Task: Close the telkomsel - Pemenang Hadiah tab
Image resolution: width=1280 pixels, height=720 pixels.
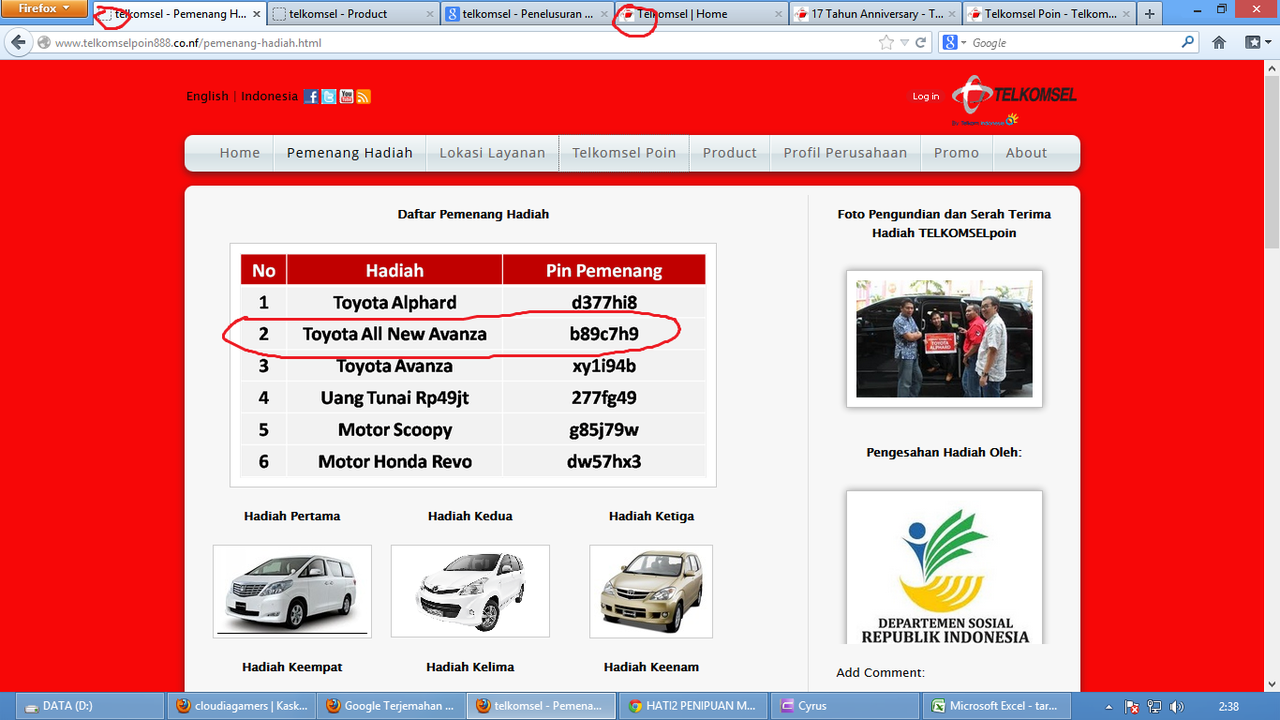Action: pos(257,14)
